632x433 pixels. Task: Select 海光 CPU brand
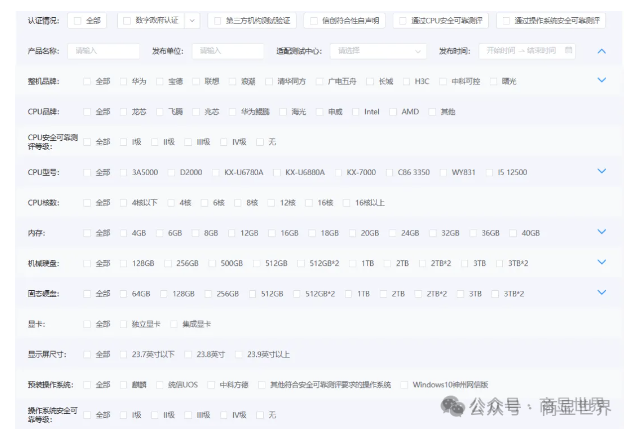click(283, 112)
